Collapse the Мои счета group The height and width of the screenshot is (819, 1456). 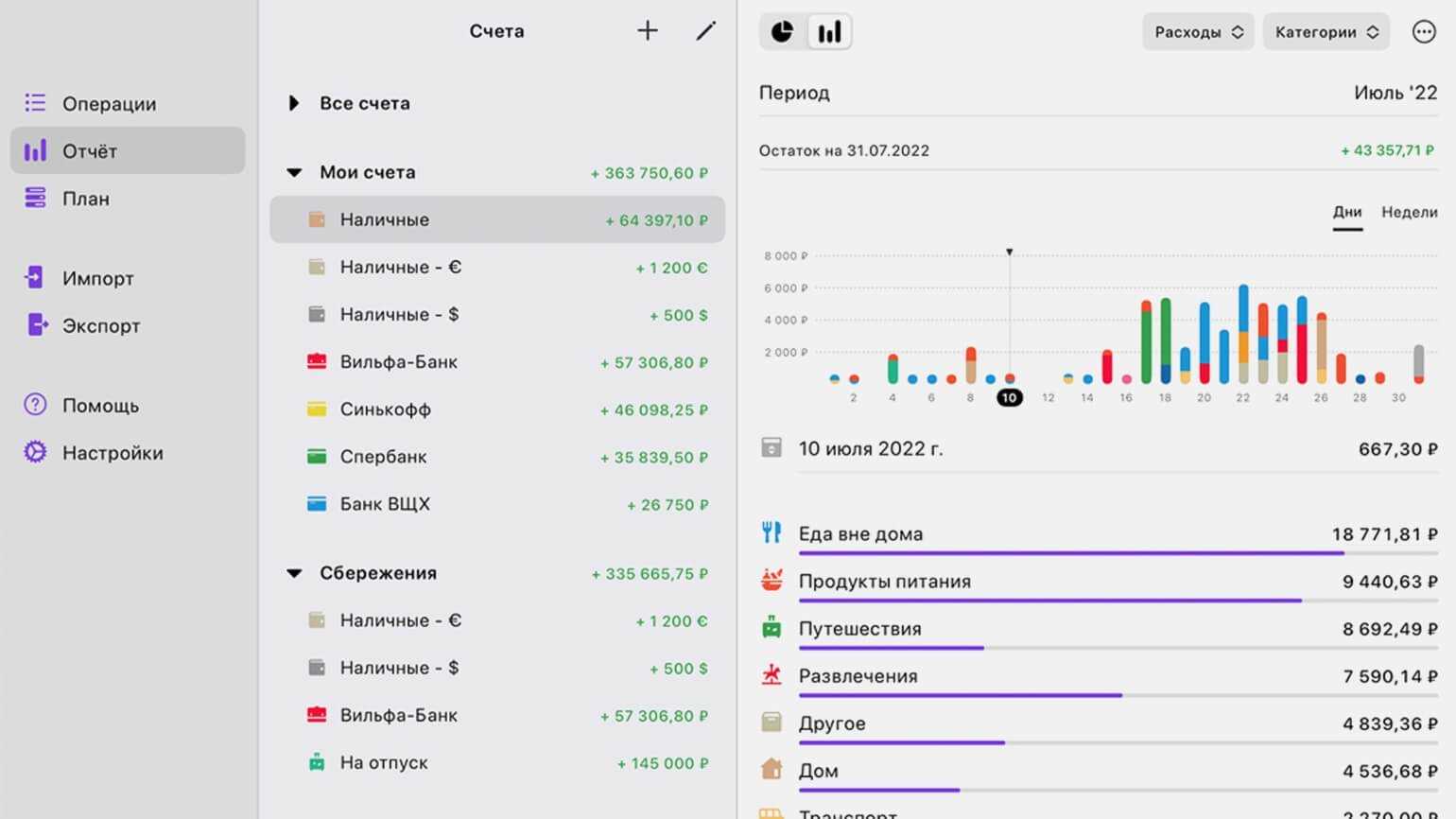click(x=294, y=172)
